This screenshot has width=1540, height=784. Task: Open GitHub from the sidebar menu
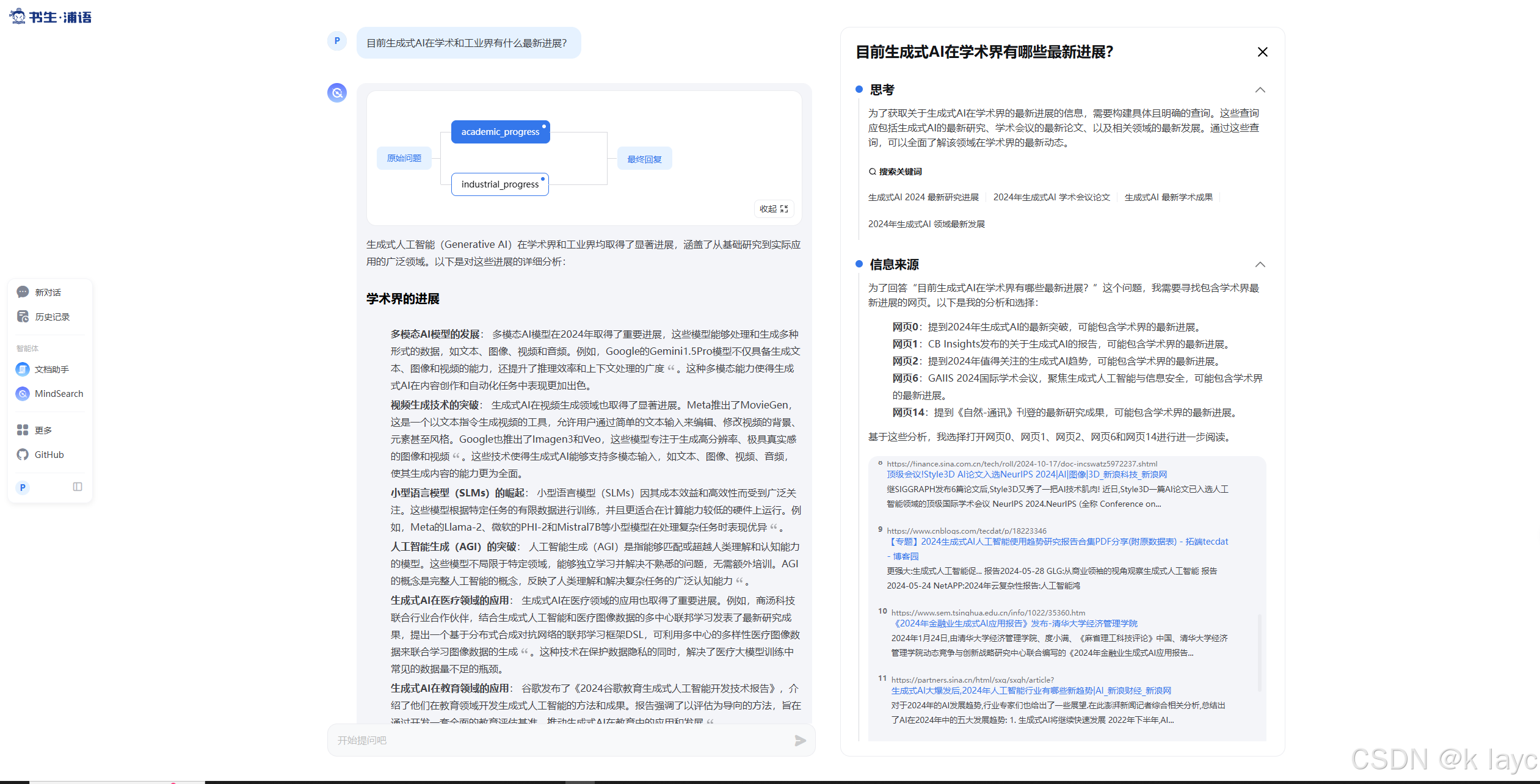(22, 454)
